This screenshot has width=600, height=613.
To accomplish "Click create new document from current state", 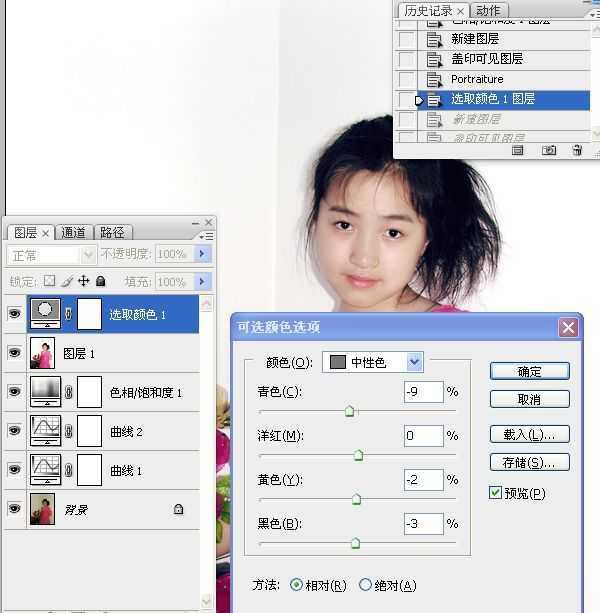I will (x=518, y=150).
